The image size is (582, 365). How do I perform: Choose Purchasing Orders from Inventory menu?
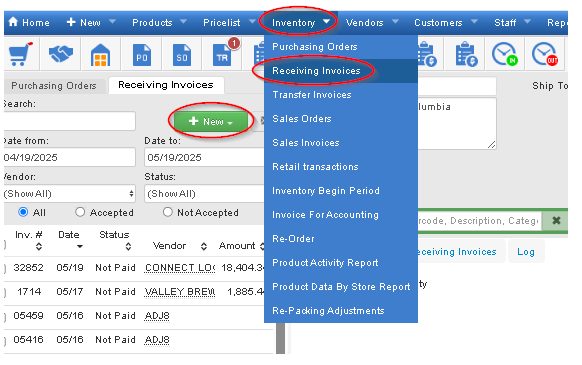[341, 47]
